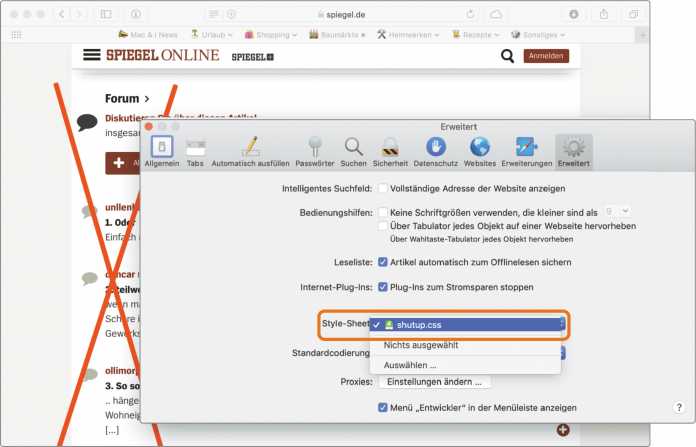Open Automatisch ausfüllen preferences
The image size is (696, 447).
pos(250,152)
